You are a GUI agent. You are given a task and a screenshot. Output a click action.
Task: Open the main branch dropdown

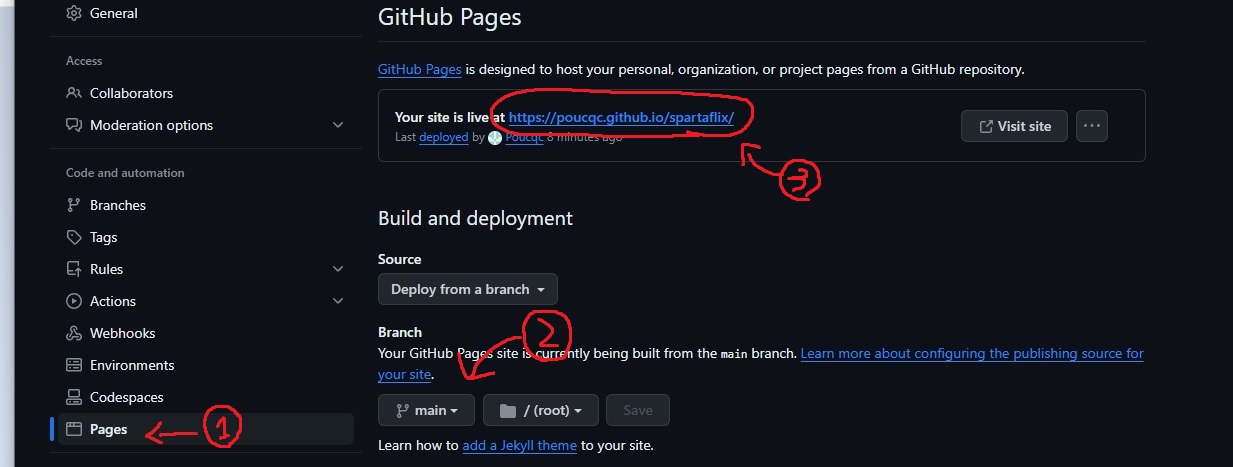coord(426,410)
